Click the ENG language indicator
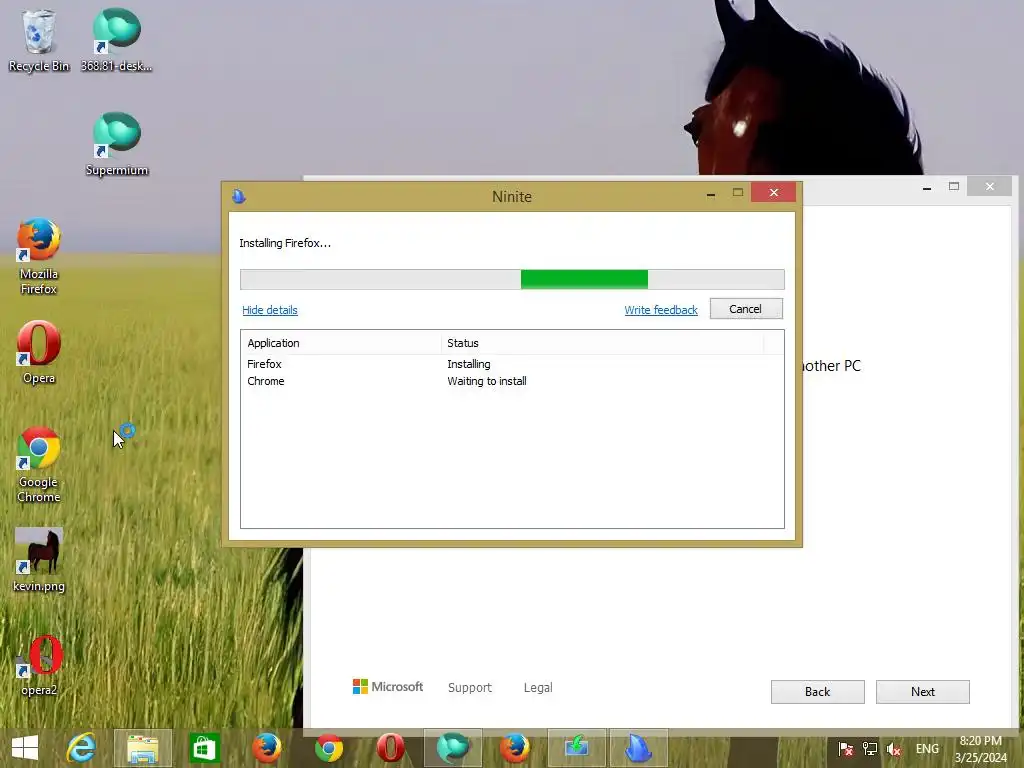Screen dimensions: 1024x768 927,749
